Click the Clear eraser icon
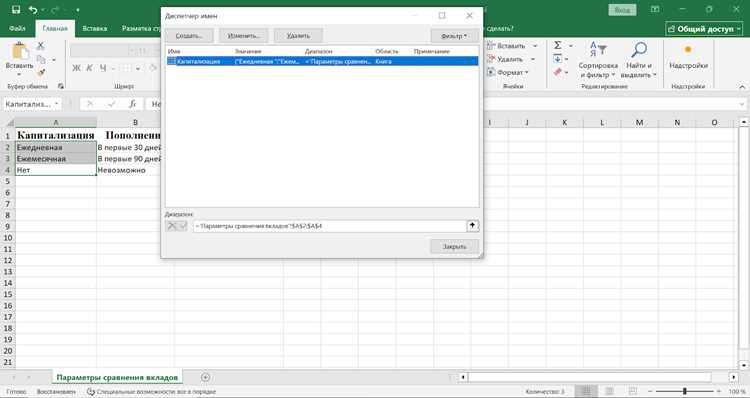The height and width of the screenshot is (398, 750). coord(558,72)
